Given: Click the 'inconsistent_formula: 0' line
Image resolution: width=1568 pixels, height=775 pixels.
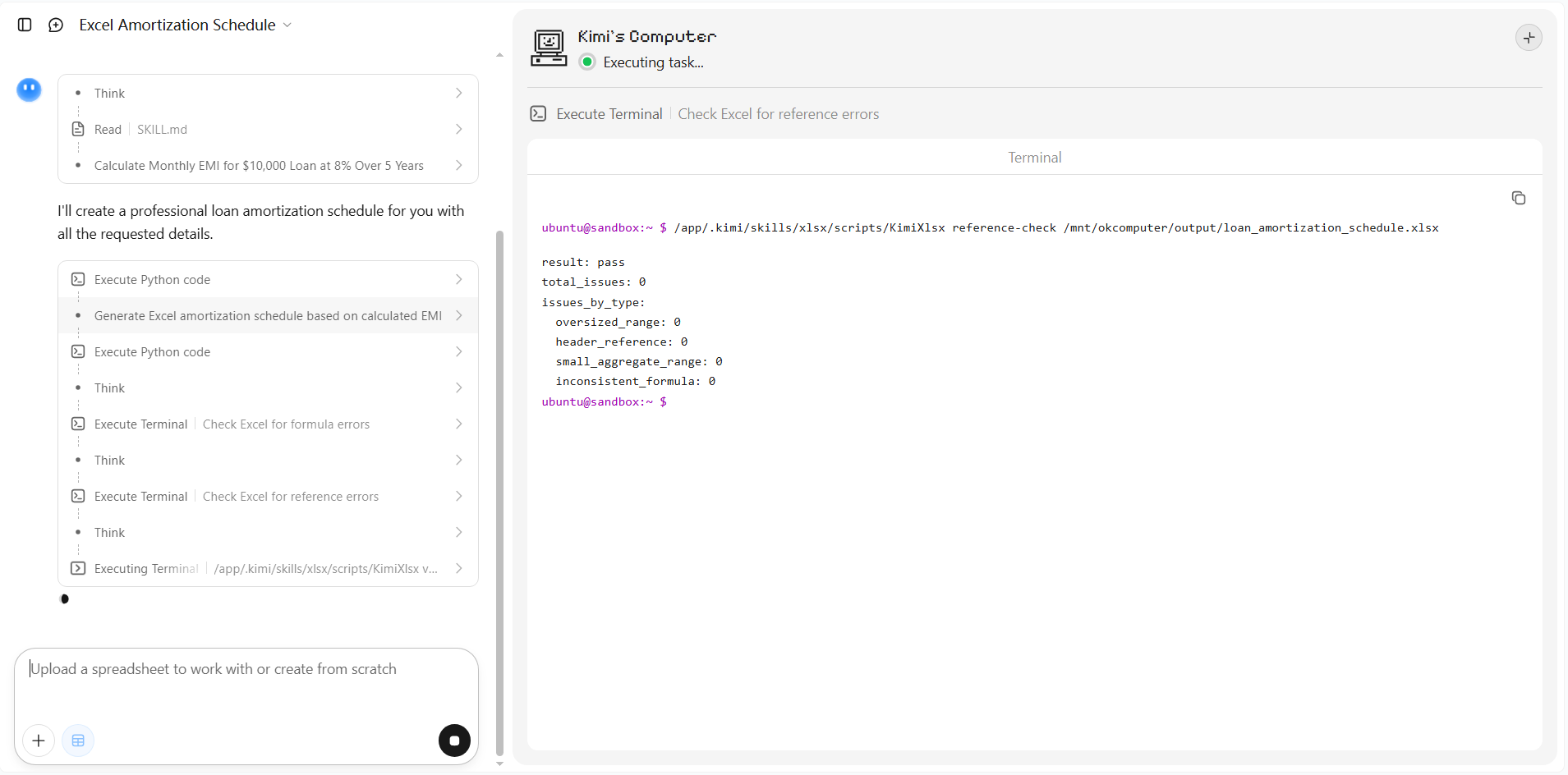Looking at the screenshot, I should click(636, 381).
